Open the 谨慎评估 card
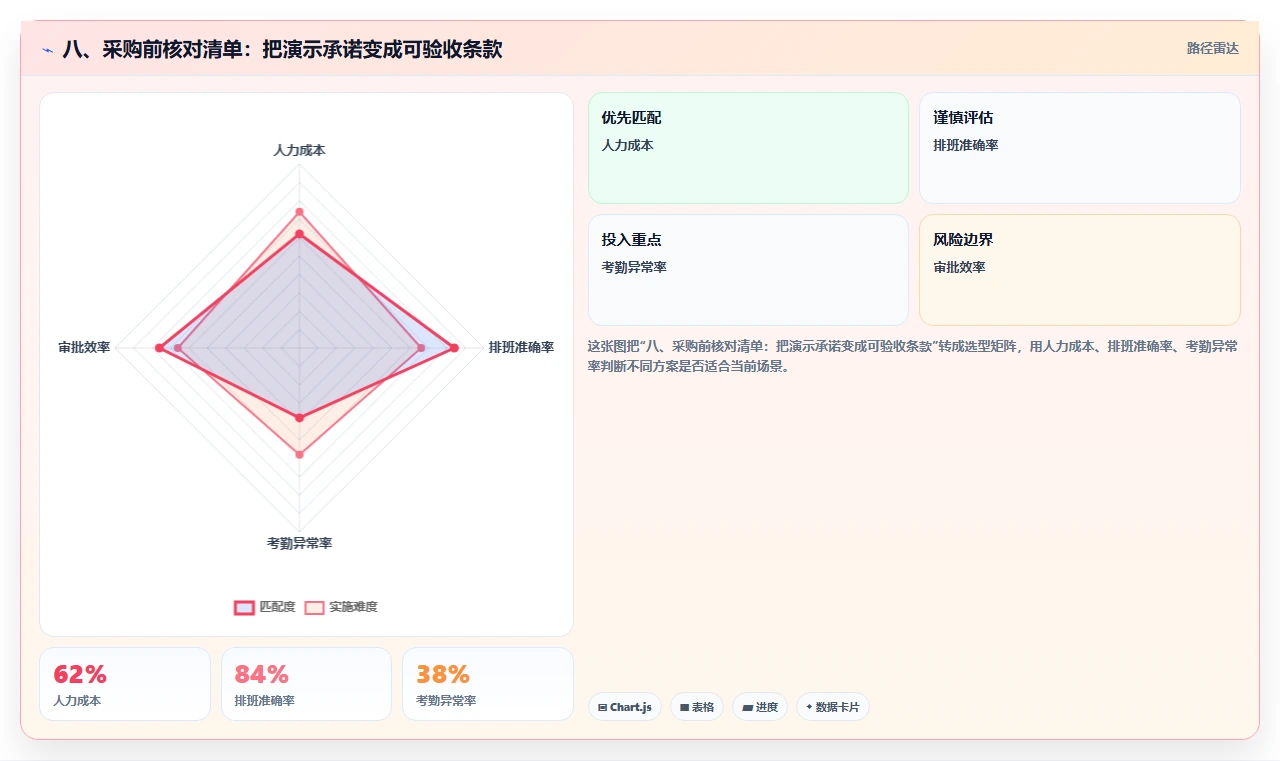This screenshot has width=1280, height=761. [x=1080, y=148]
